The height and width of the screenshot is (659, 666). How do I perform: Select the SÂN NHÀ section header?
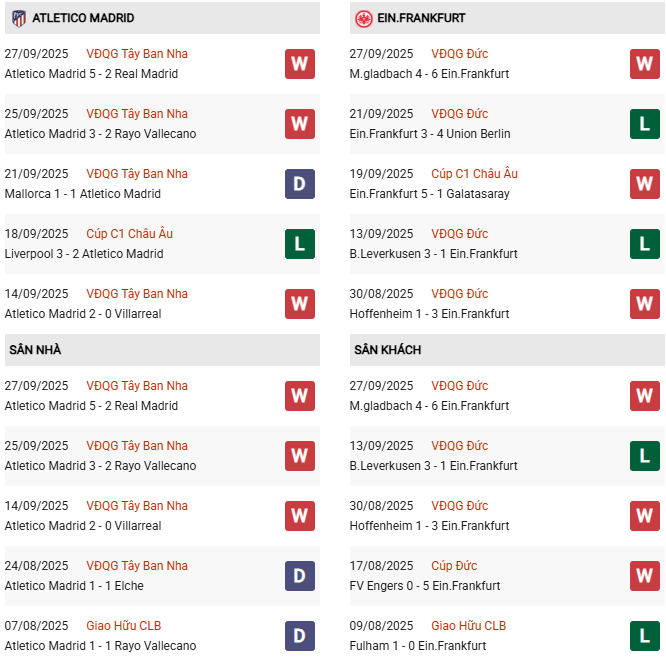tap(36, 350)
